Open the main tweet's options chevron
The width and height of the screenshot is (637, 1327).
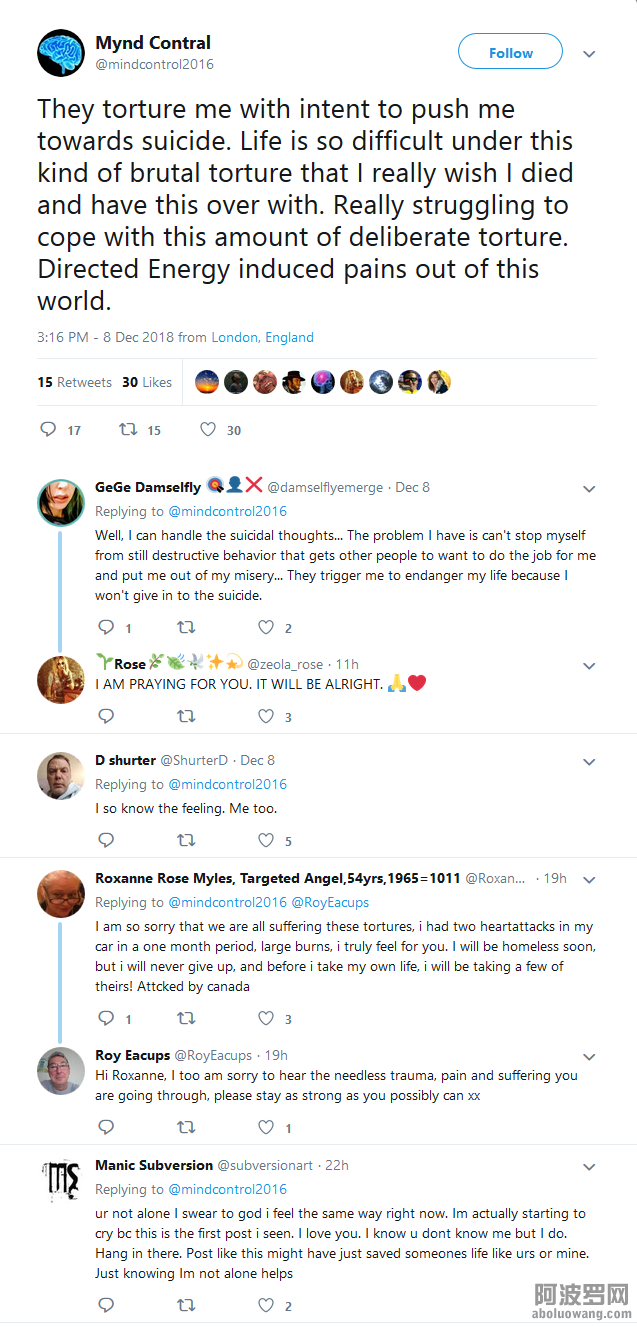tap(589, 54)
